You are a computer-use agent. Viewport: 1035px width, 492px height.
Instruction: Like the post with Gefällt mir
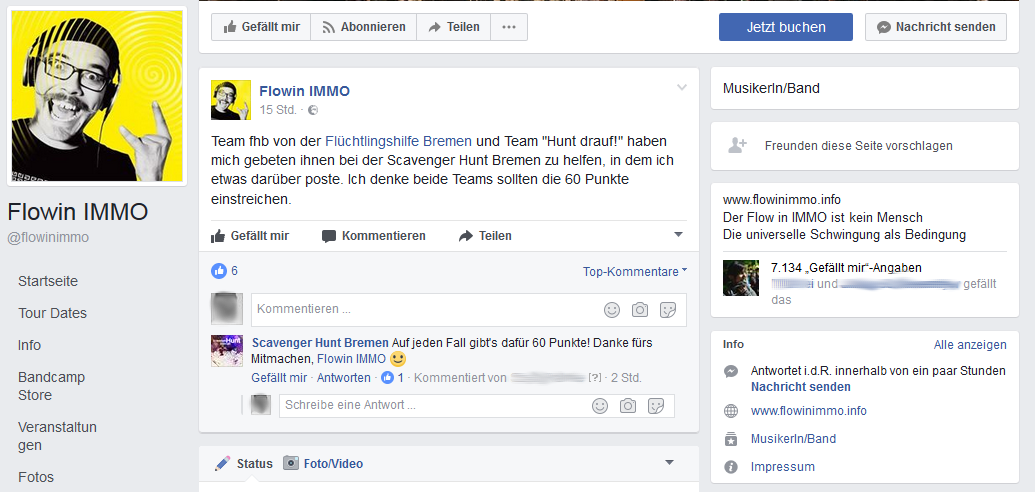(250, 236)
